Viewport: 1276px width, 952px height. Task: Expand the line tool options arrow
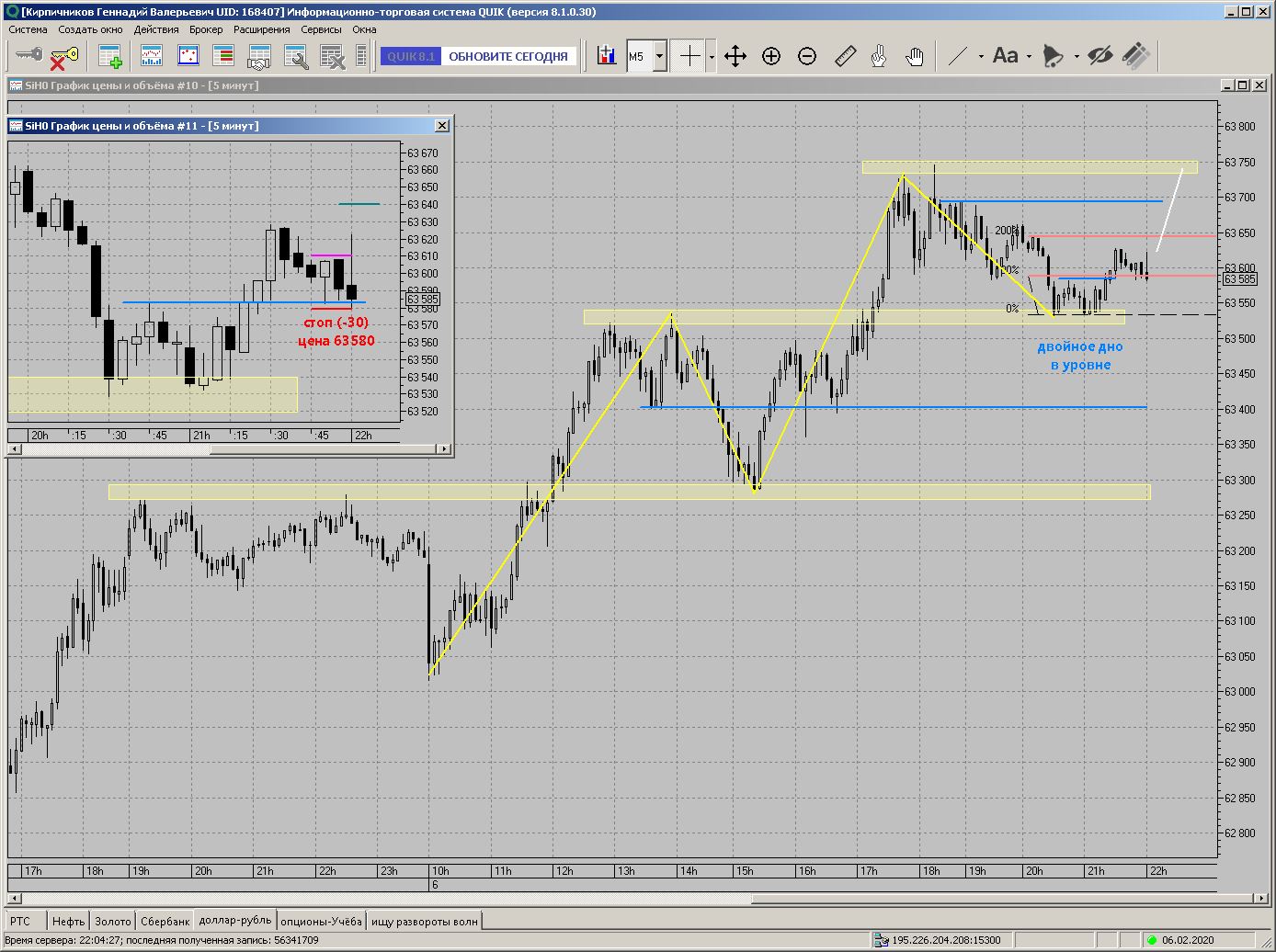981,56
